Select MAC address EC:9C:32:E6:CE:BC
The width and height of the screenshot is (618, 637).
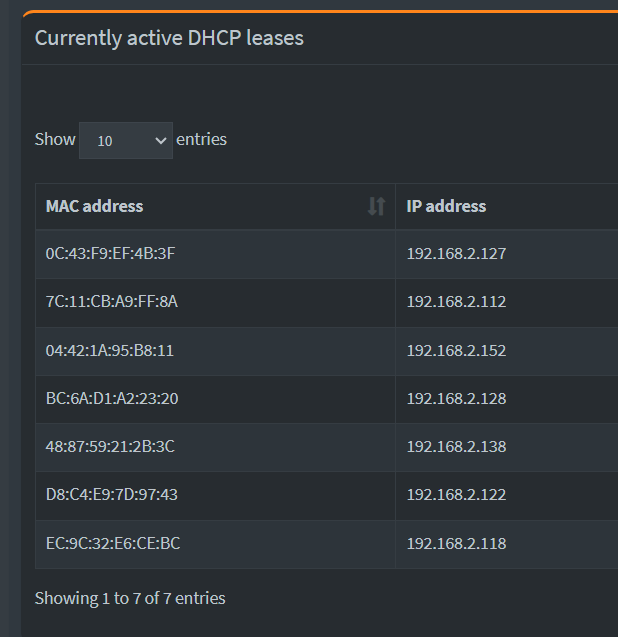(x=113, y=543)
